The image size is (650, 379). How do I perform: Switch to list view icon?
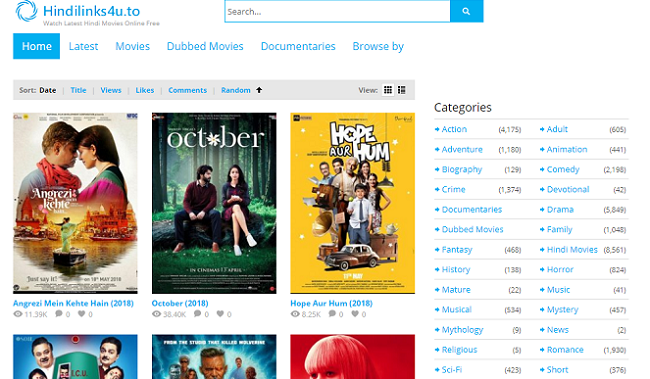click(x=402, y=90)
